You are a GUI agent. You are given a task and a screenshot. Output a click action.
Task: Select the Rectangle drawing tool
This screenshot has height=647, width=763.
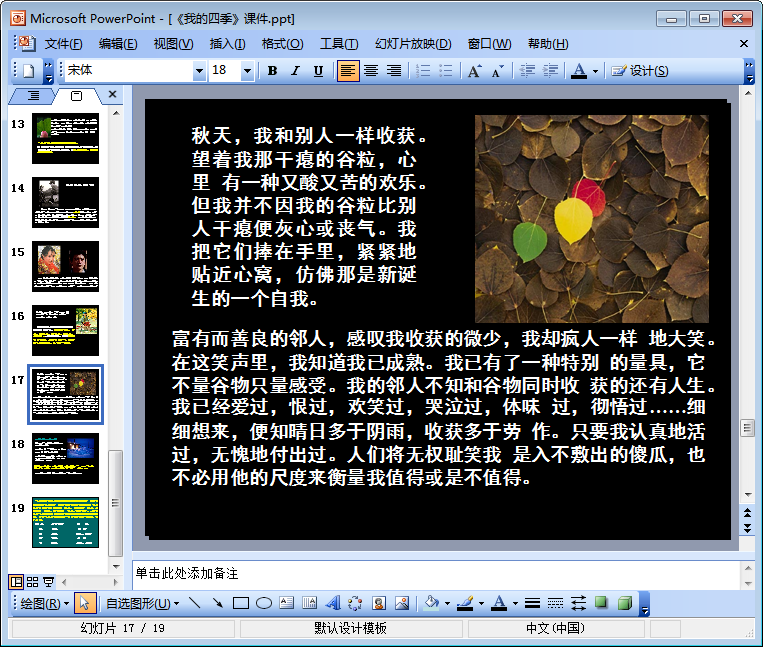coord(240,603)
